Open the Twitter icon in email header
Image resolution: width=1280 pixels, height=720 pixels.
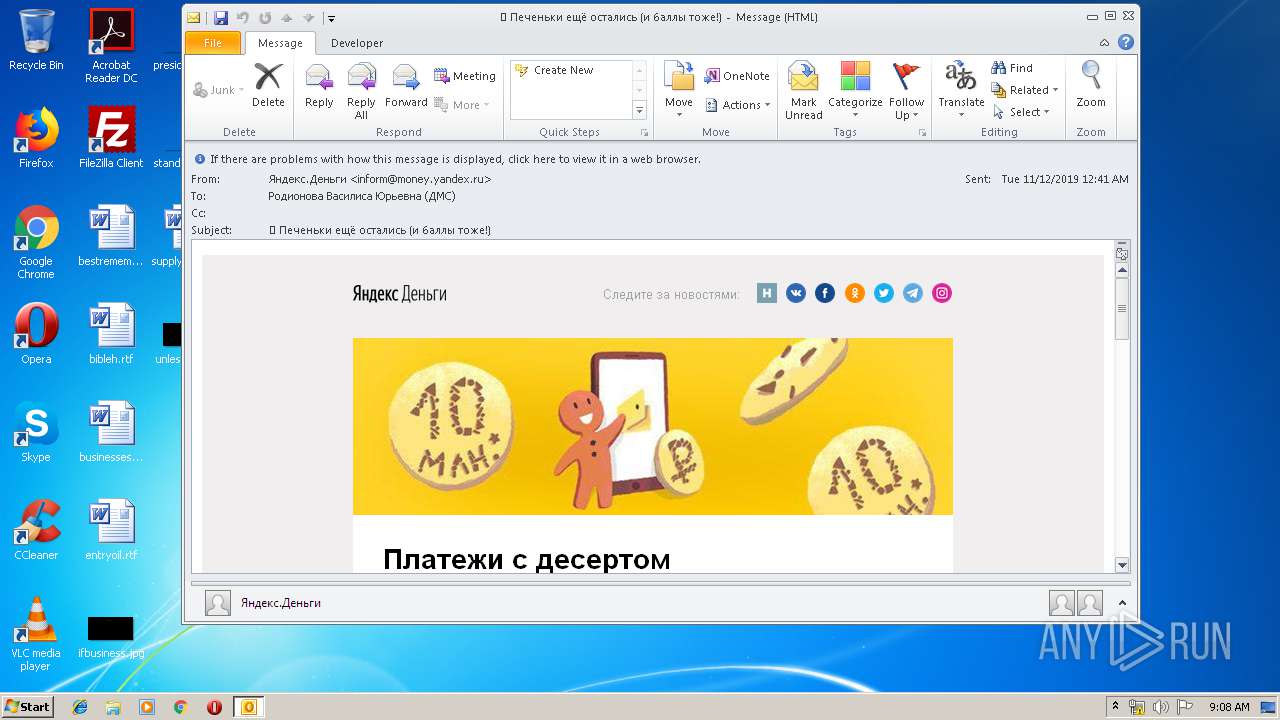click(x=883, y=293)
